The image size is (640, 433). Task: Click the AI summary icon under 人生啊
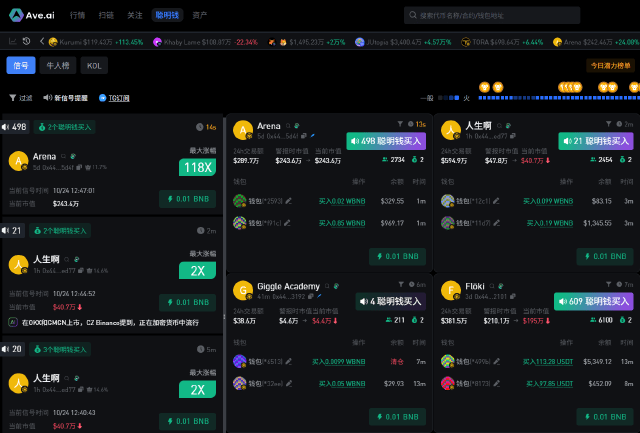(x=13, y=322)
